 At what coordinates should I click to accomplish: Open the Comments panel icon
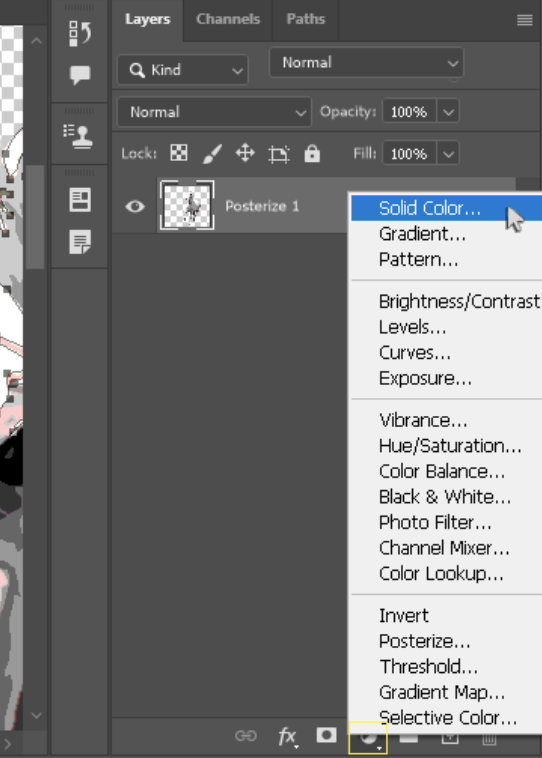(80, 75)
